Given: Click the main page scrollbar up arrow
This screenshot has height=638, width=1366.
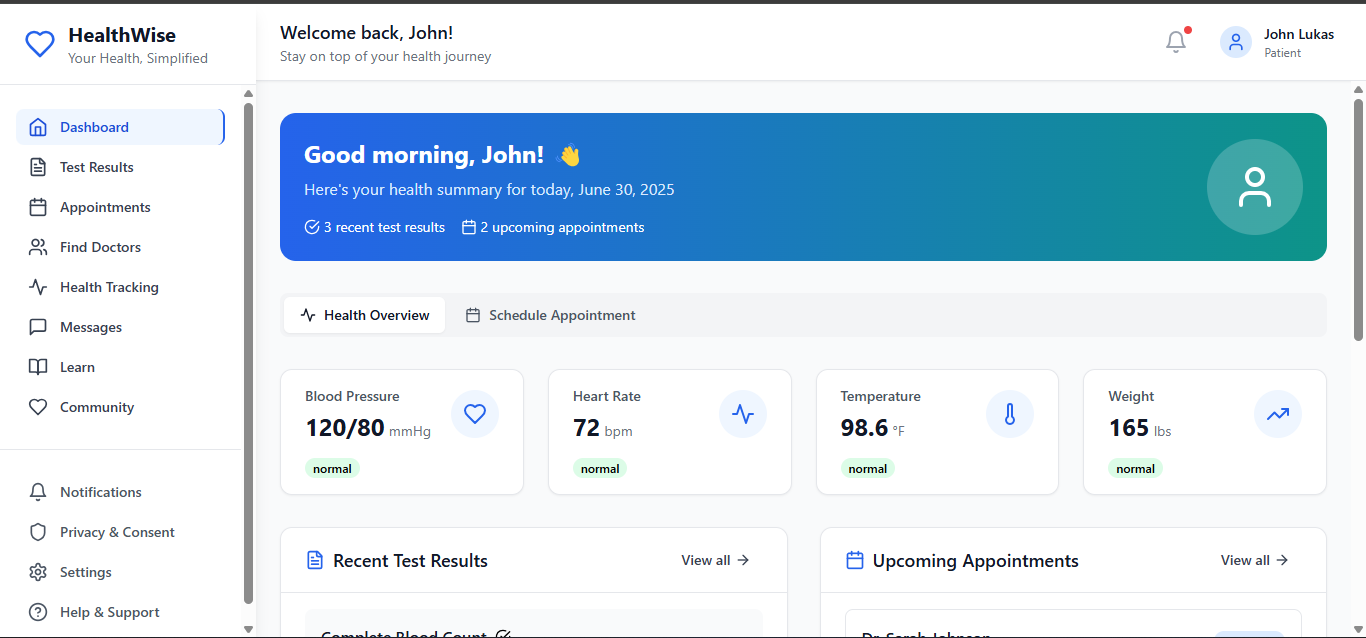Looking at the screenshot, I should [1358, 89].
